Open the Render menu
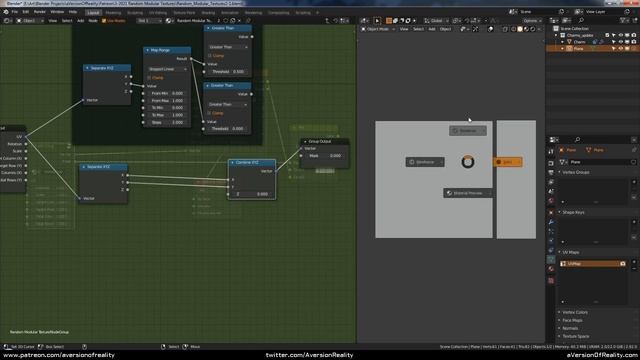Screen dimensions: 640x360 40,12
